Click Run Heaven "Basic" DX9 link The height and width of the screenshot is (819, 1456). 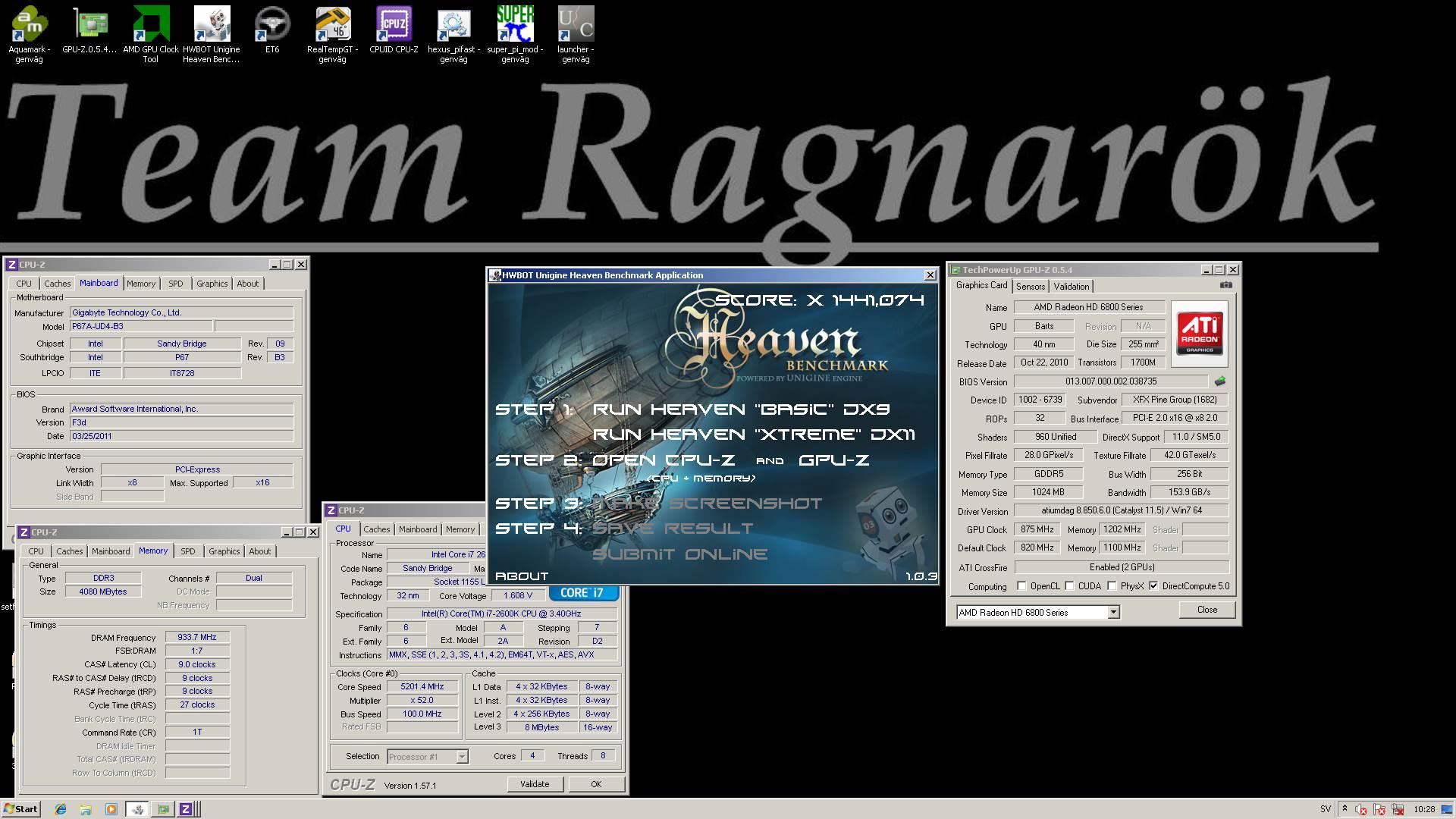(x=741, y=409)
